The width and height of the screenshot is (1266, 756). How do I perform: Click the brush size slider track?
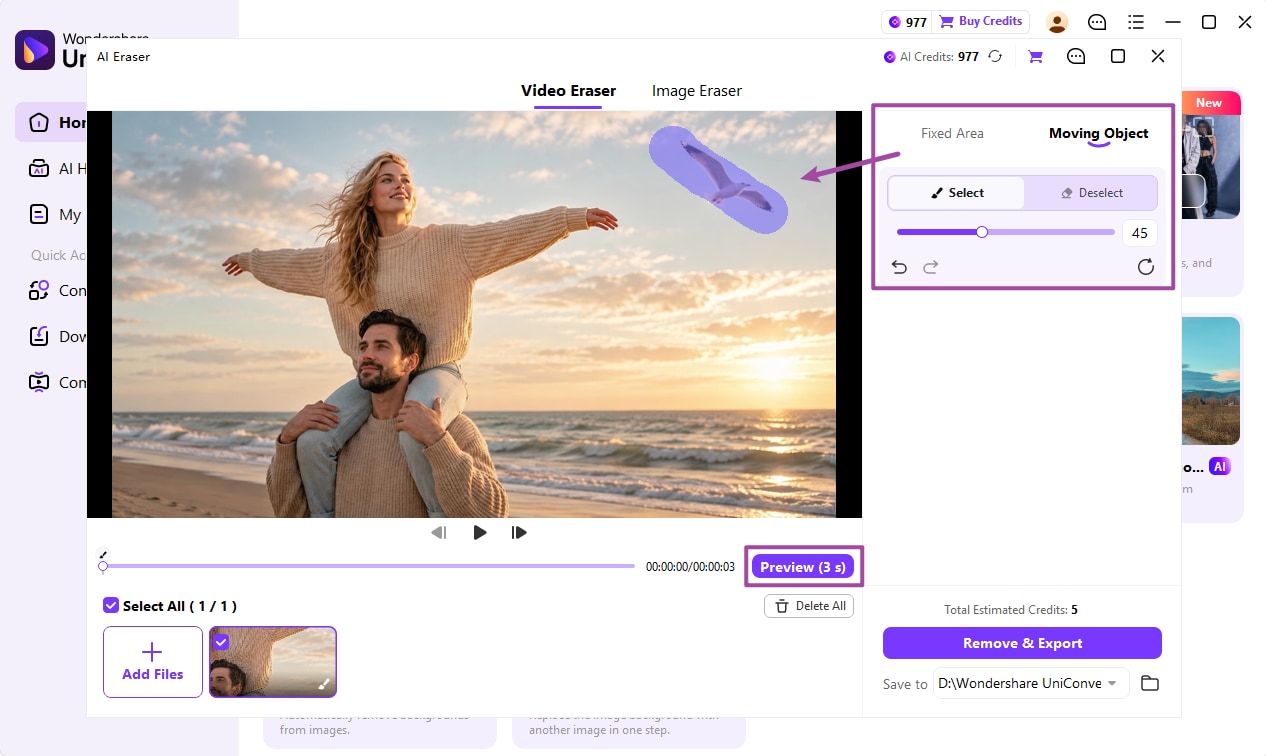click(x=1006, y=232)
